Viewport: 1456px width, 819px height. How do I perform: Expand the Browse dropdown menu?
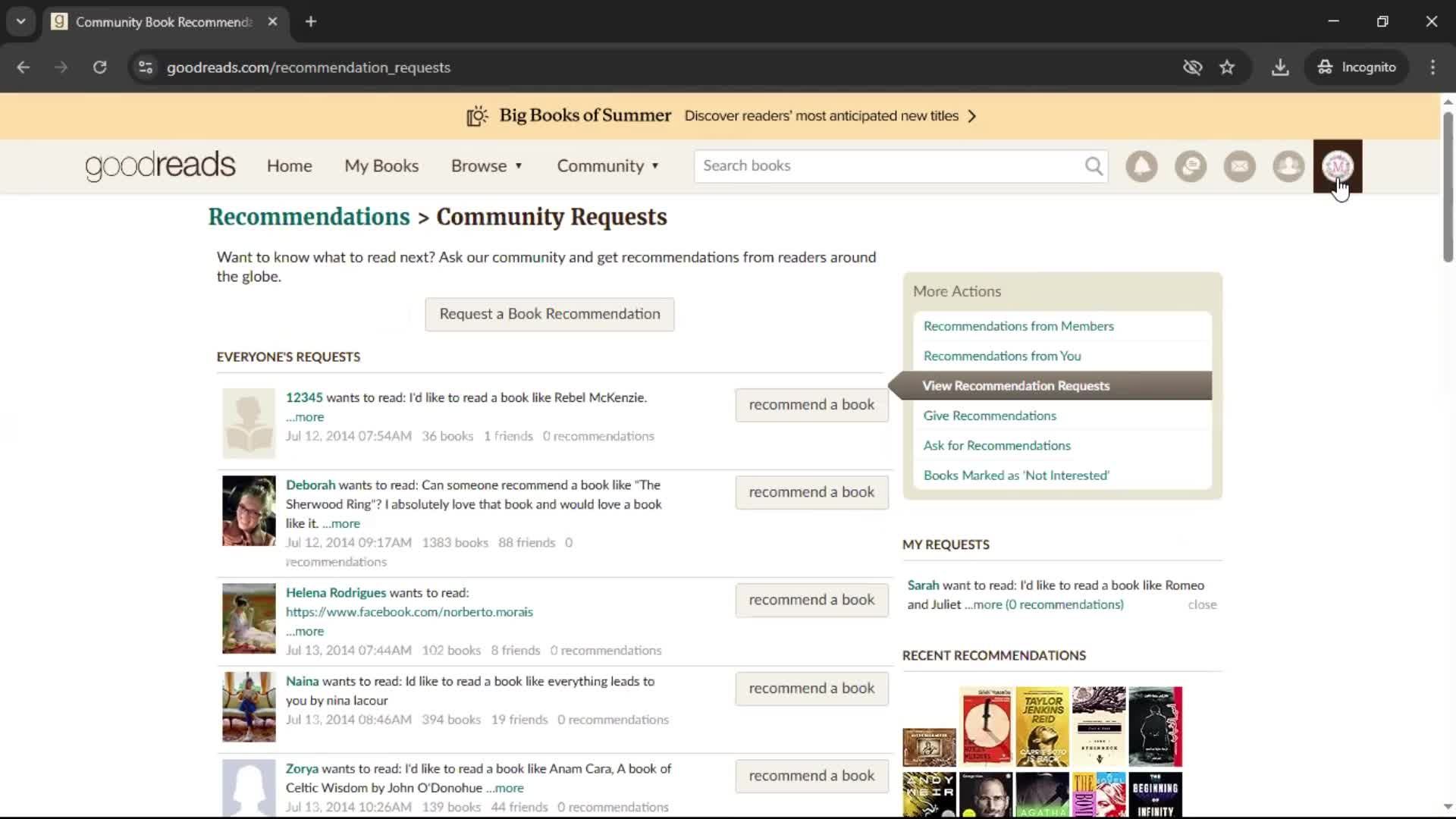coord(487,166)
